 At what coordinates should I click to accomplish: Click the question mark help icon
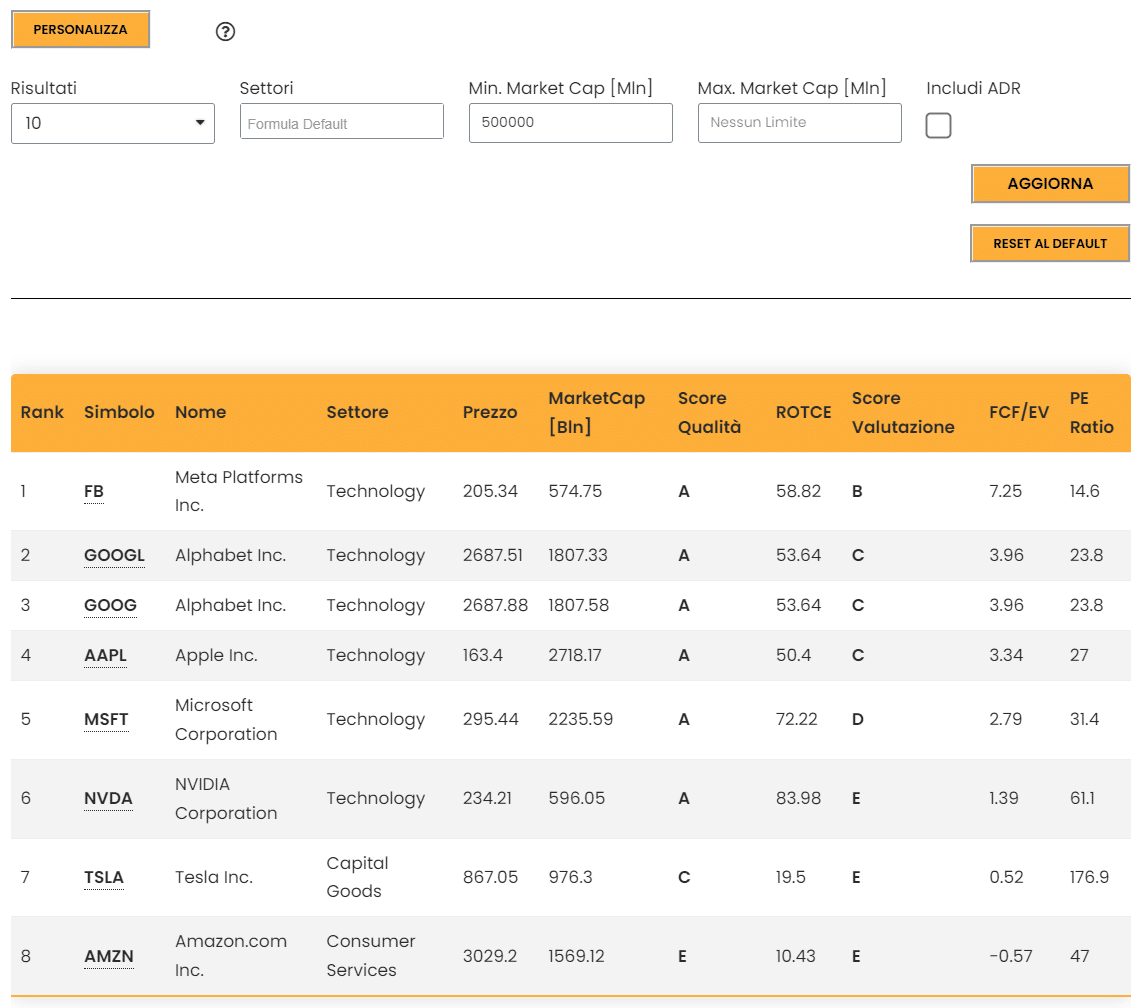click(225, 31)
